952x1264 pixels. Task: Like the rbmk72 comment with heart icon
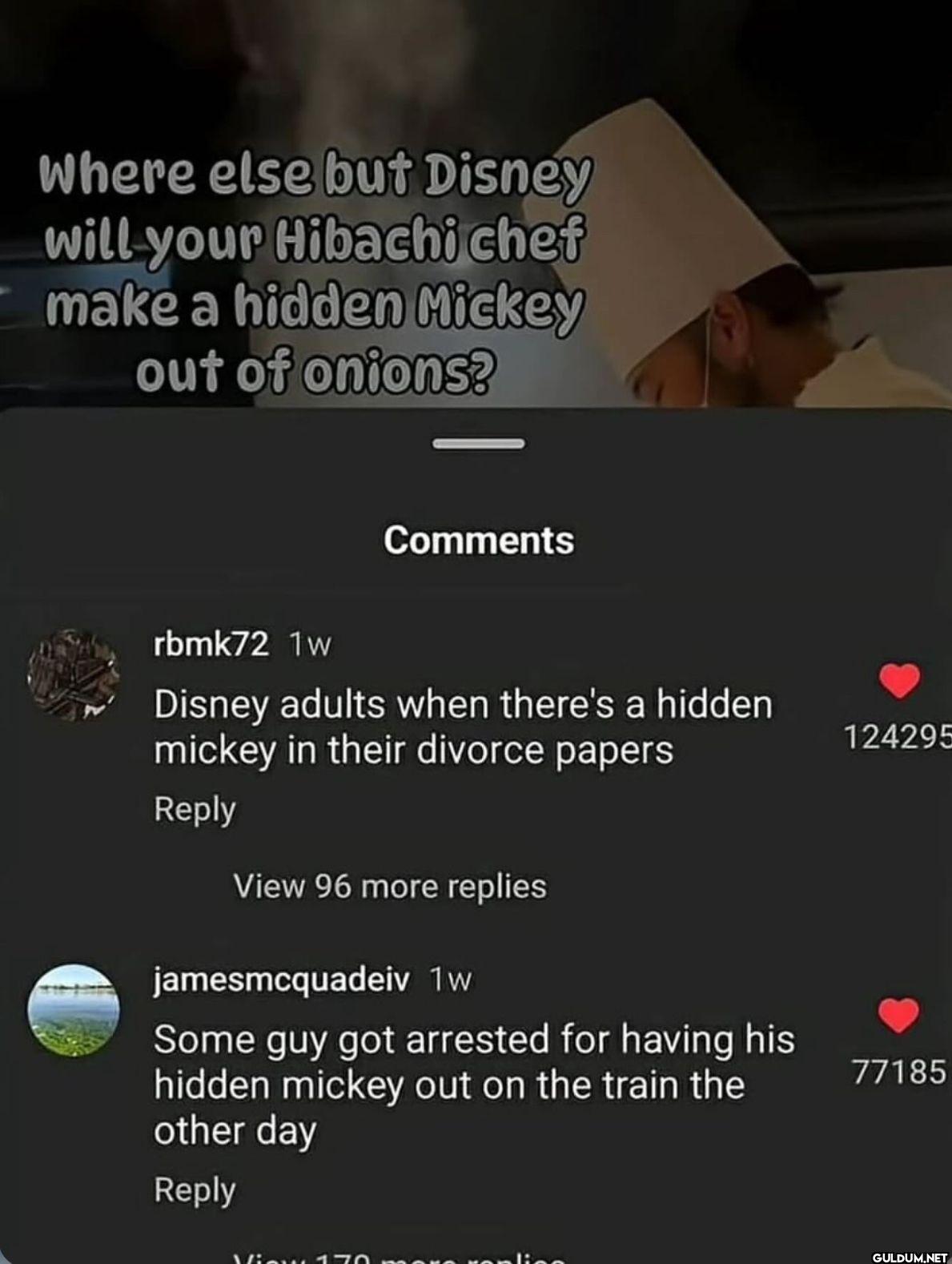899,682
